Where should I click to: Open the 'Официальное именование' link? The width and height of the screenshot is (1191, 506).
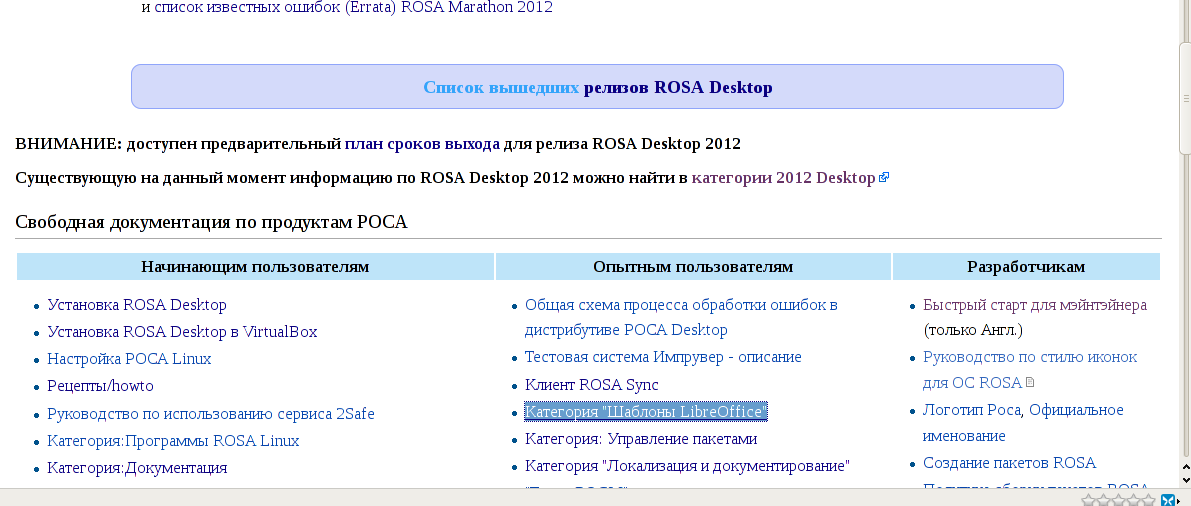click(1023, 423)
